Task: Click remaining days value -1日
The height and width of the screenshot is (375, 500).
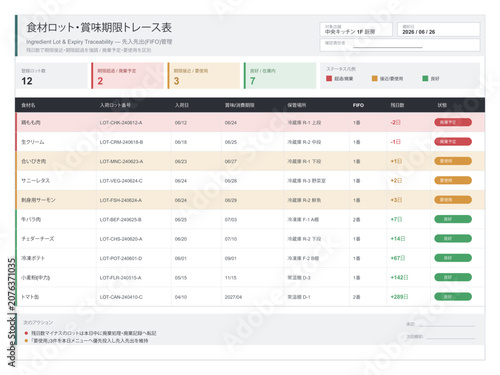Action: [395, 142]
